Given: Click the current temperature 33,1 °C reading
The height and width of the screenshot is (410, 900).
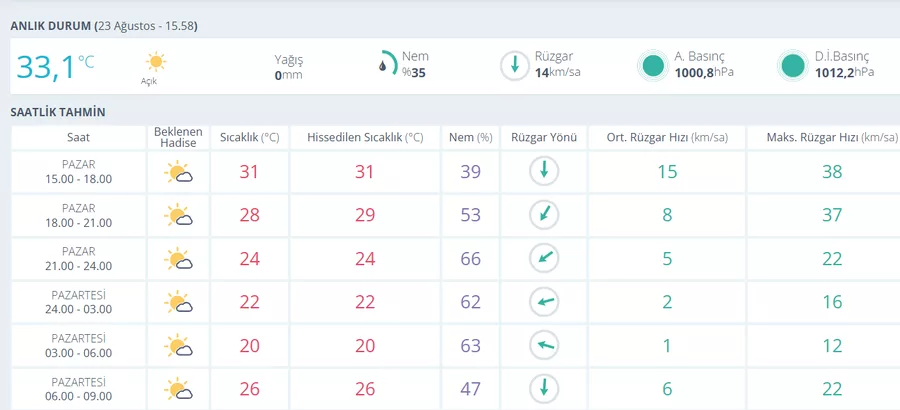Looking at the screenshot, I should (x=55, y=66).
